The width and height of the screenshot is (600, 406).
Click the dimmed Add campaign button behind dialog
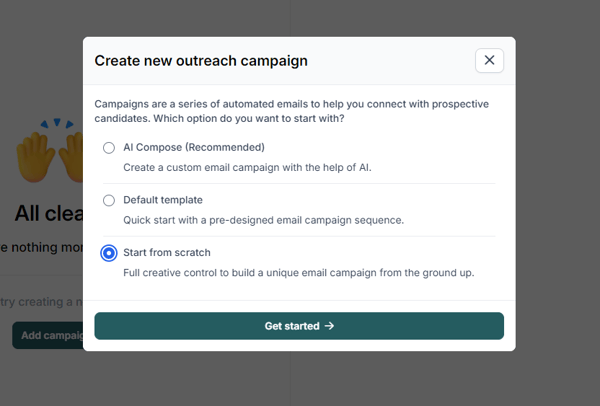coord(46,335)
